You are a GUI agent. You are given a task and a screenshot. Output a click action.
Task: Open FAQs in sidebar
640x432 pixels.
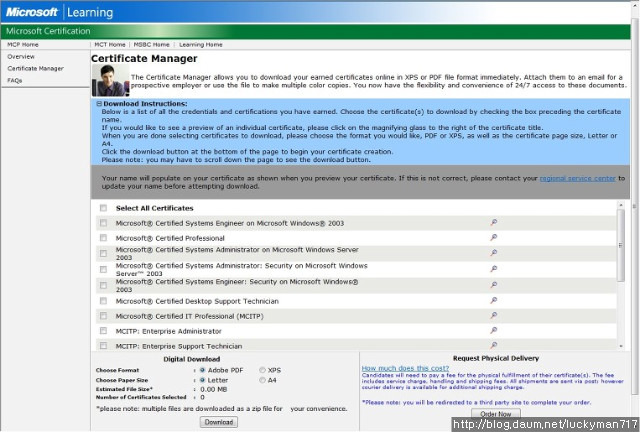click(15, 80)
